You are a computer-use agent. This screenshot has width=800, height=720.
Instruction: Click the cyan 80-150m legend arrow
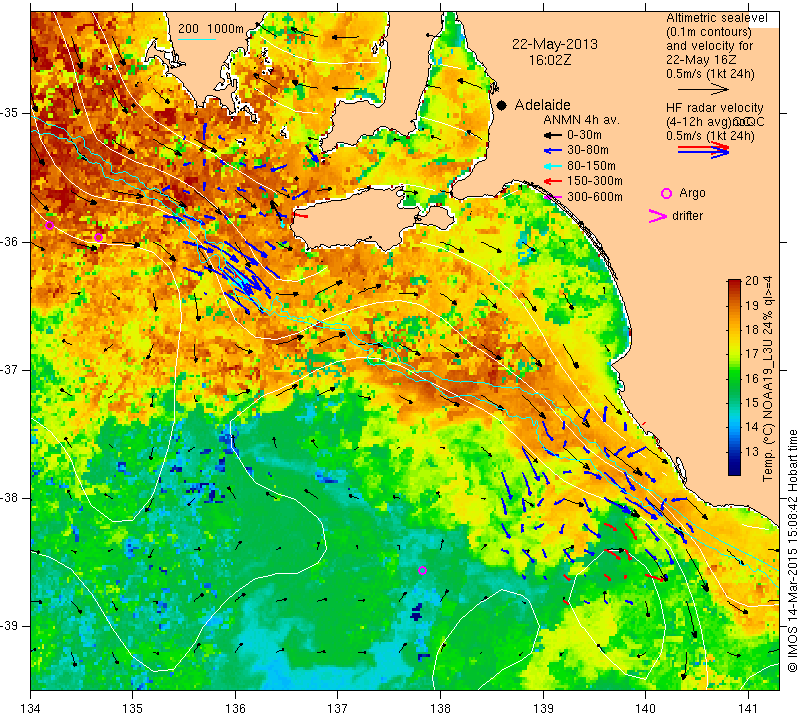[552, 166]
